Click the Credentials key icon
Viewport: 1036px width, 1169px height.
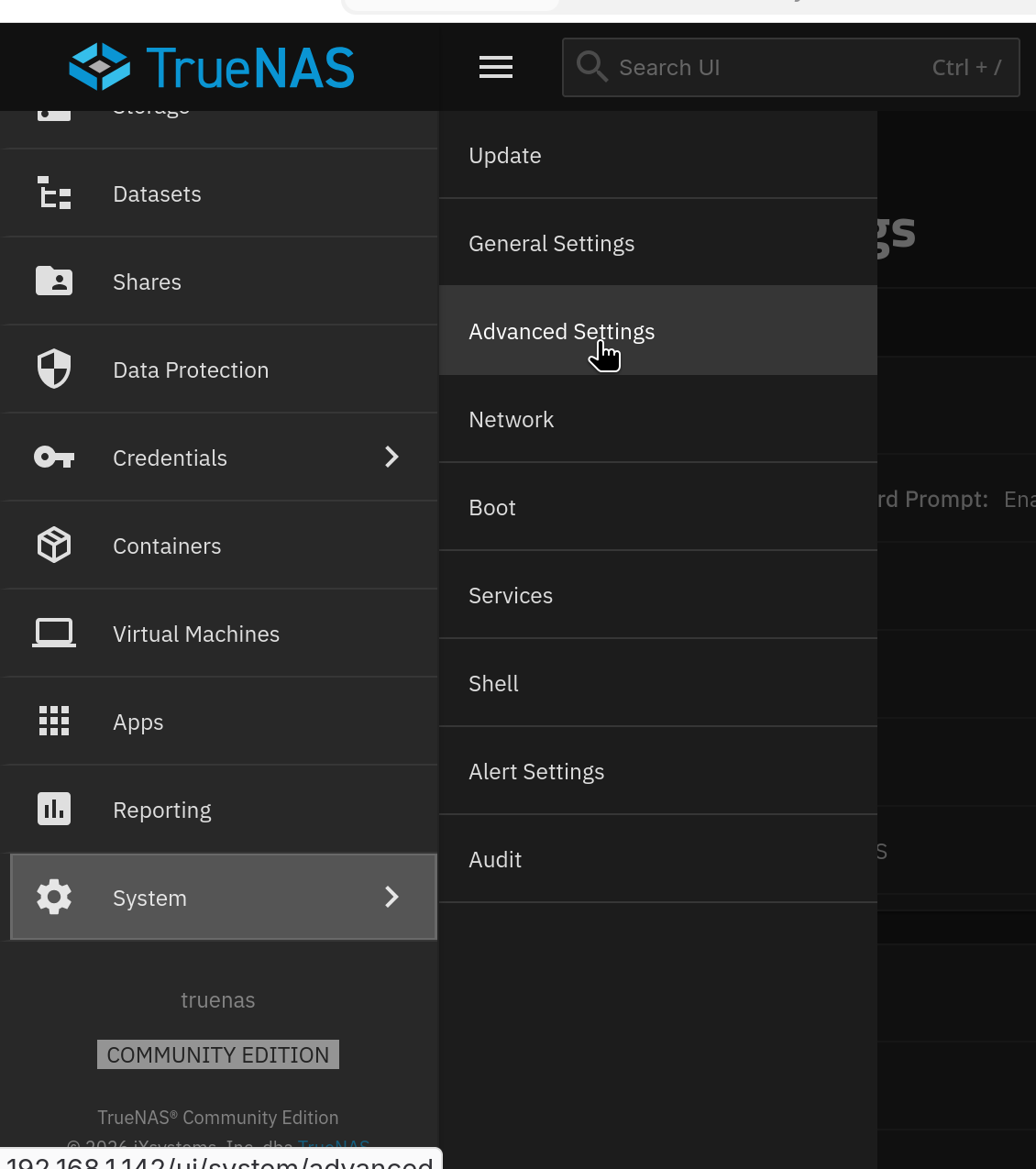[54, 457]
